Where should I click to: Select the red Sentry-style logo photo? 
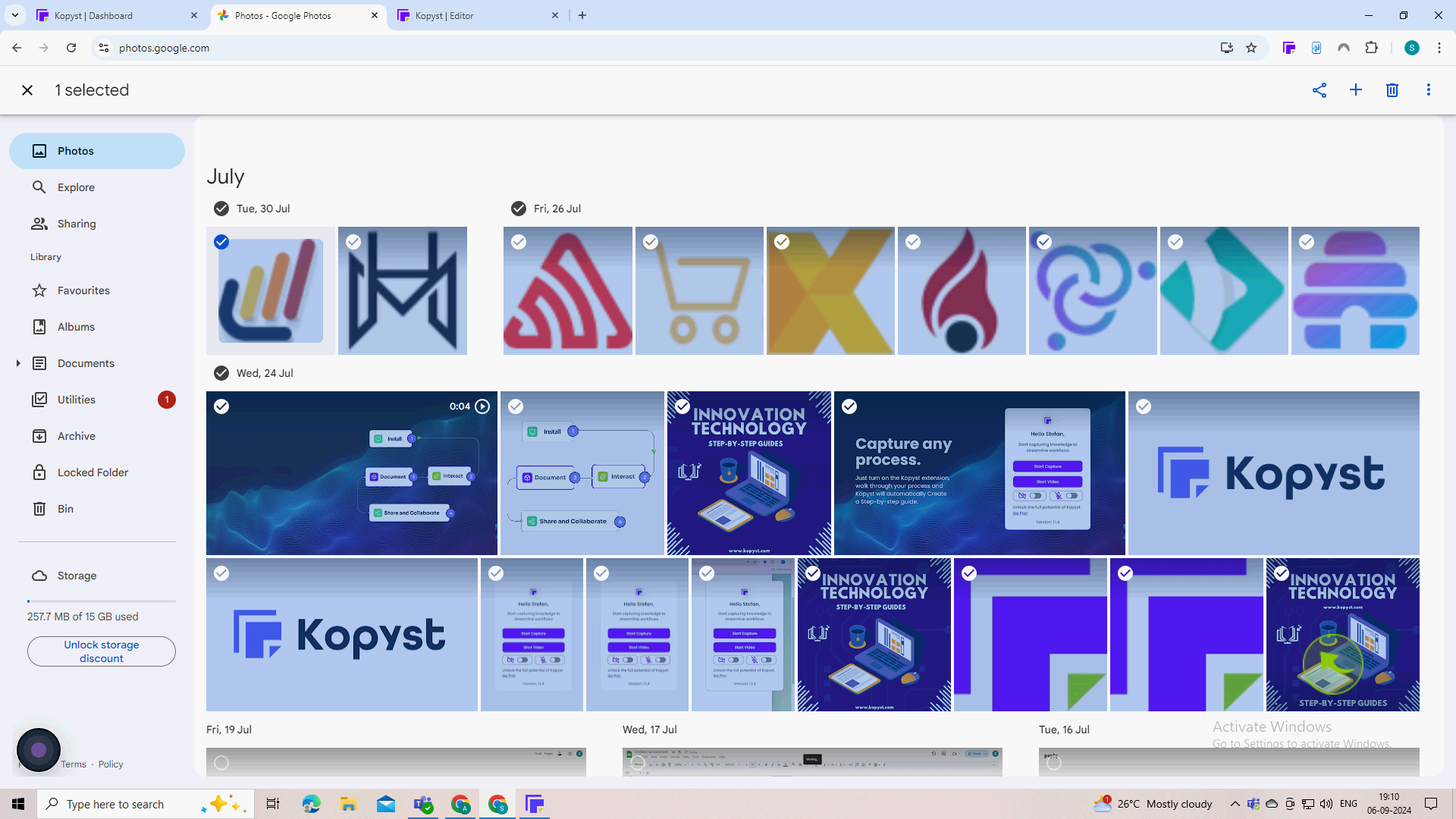click(519, 242)
